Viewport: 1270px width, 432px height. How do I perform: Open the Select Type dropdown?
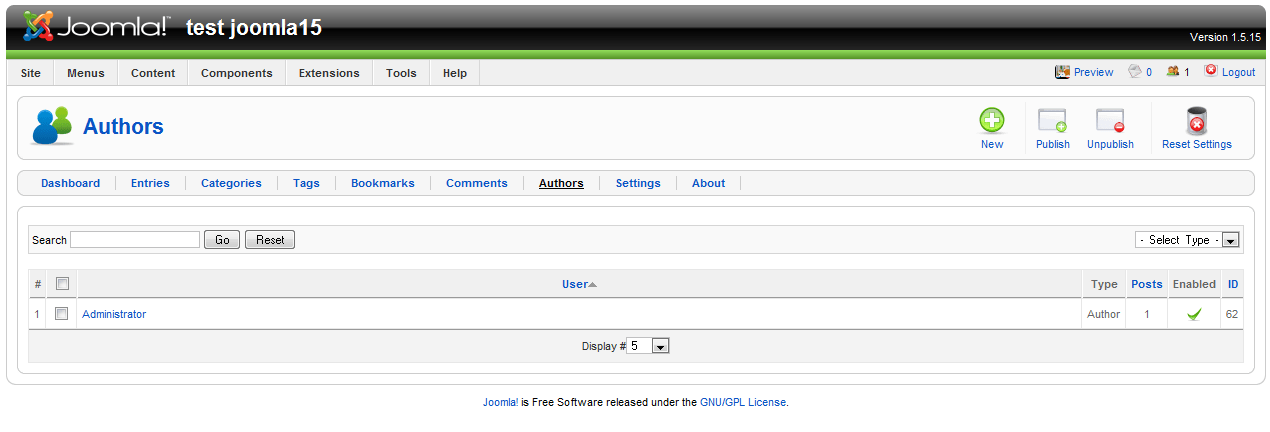tap(1187, 240)
